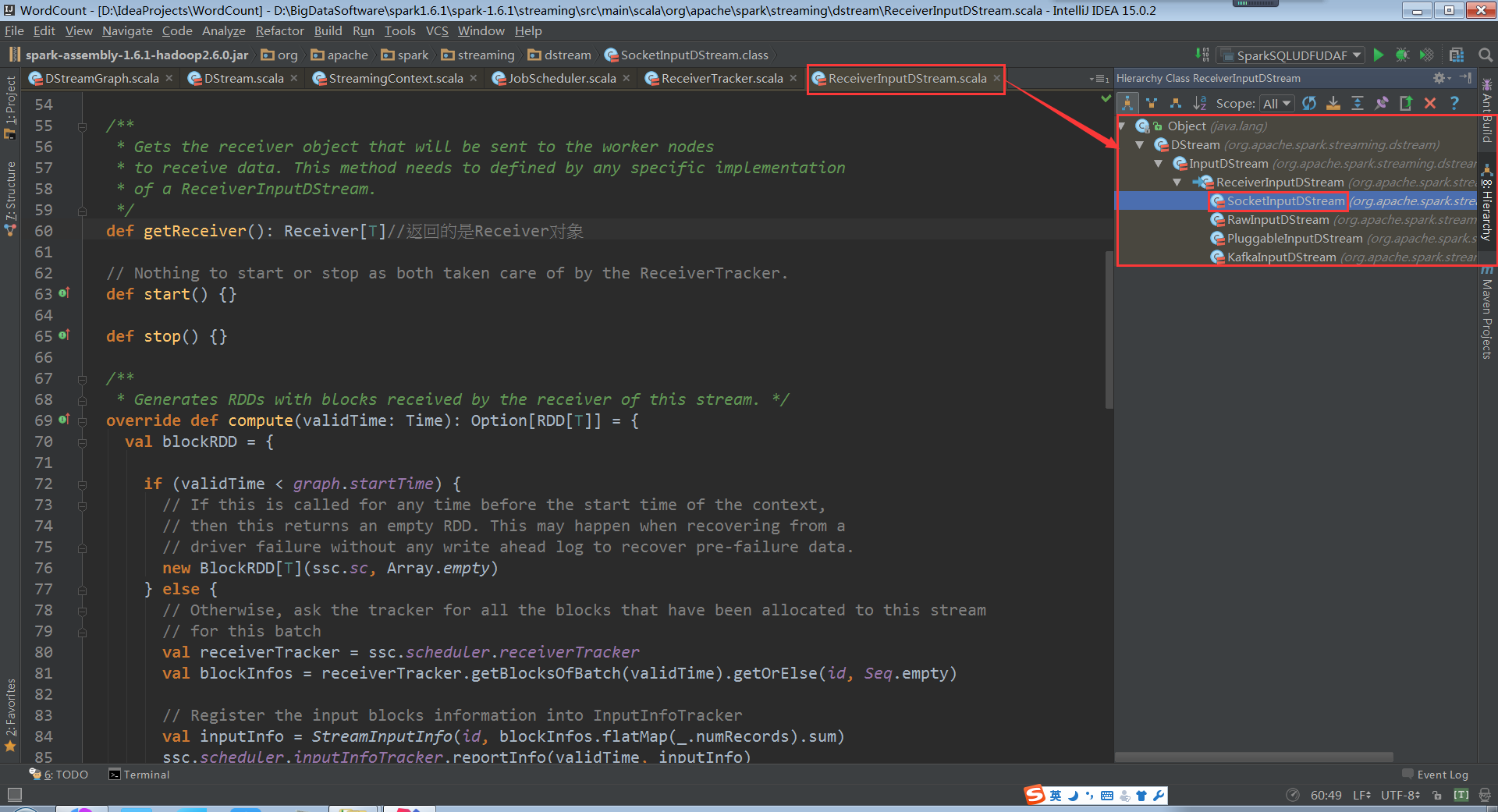Pin the Hierarchy tab
Screen dimensions: 1498x812
1382,103
